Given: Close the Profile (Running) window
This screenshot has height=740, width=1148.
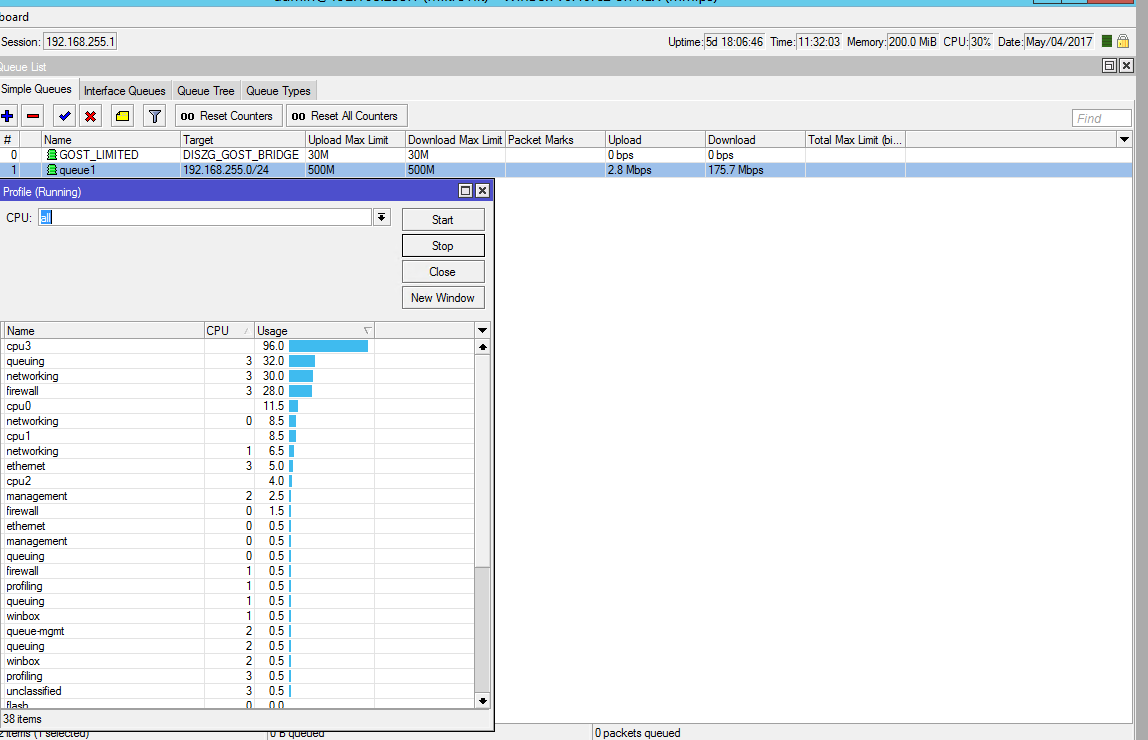Looking at the screenshot, I should 482,191.
